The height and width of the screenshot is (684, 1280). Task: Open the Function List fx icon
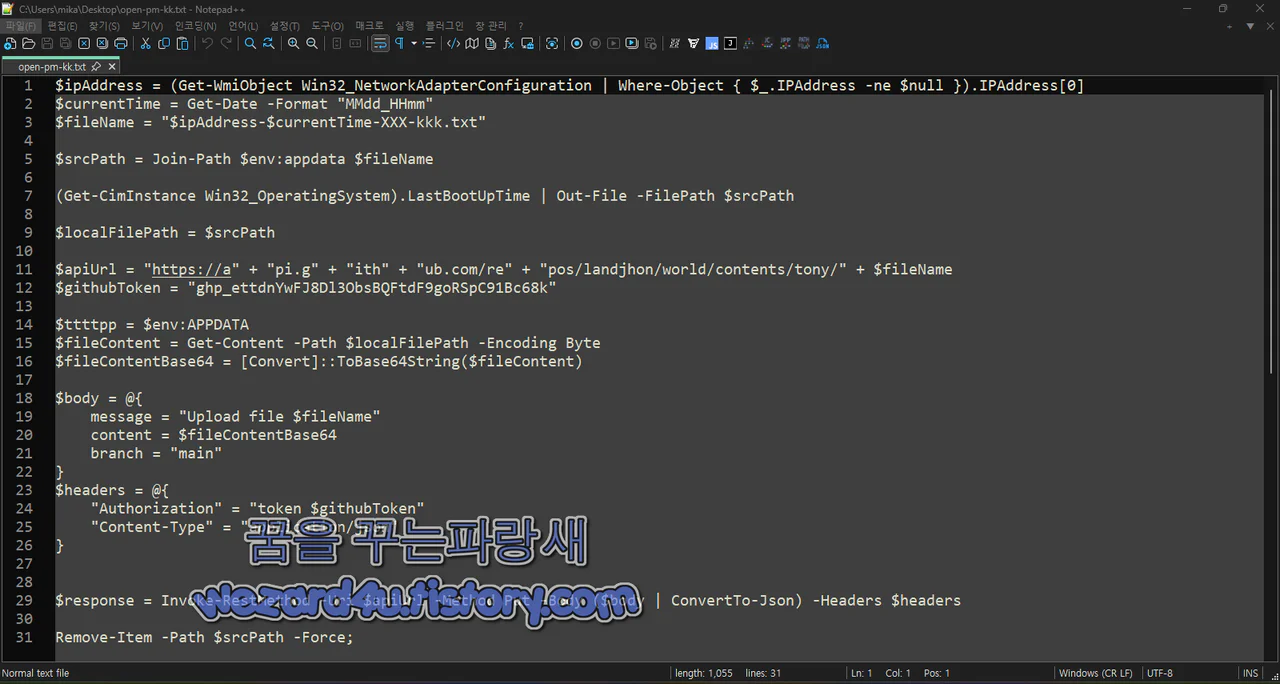[509, 44]
